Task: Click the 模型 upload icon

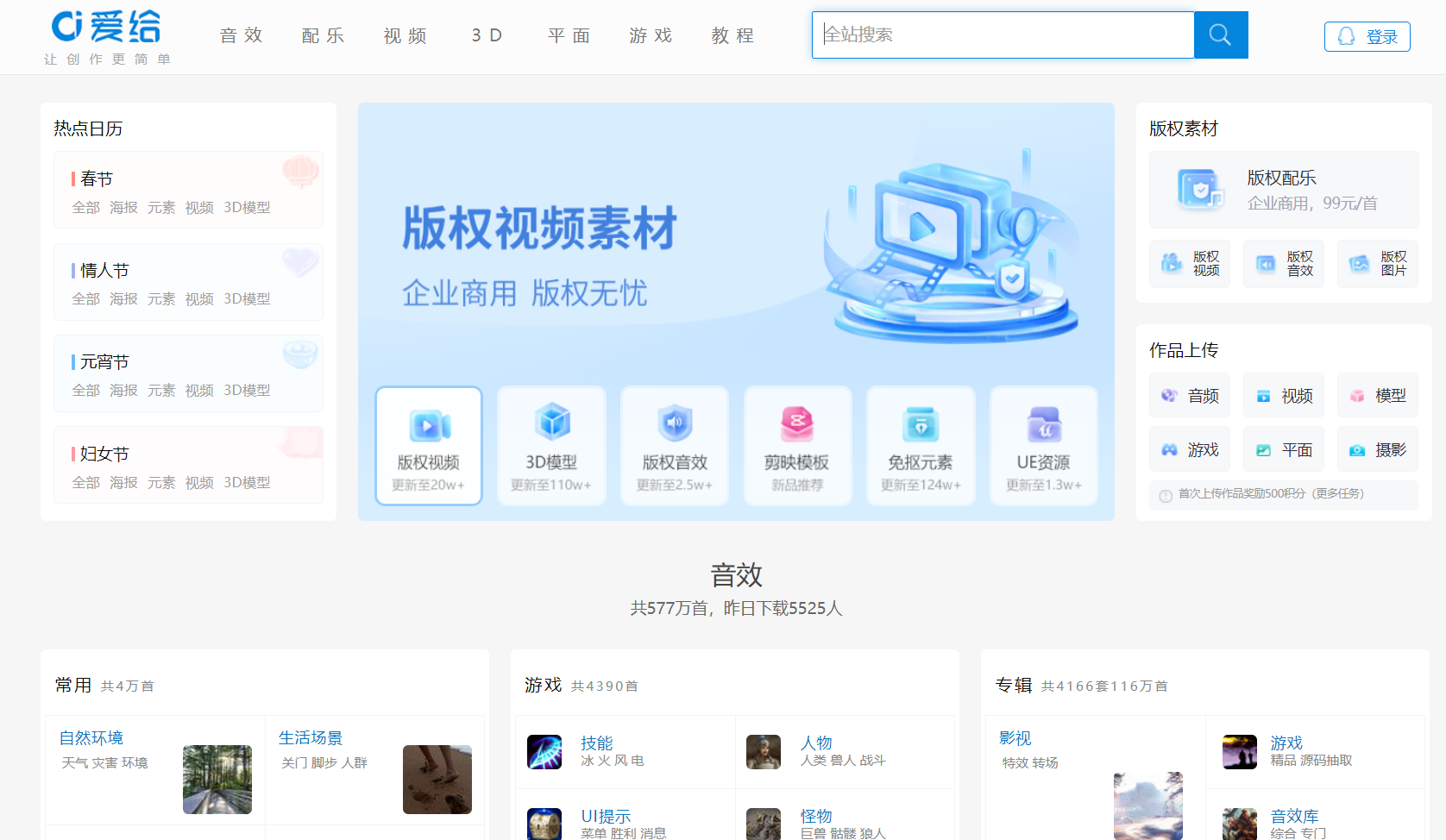Action: pos(1357,396)
